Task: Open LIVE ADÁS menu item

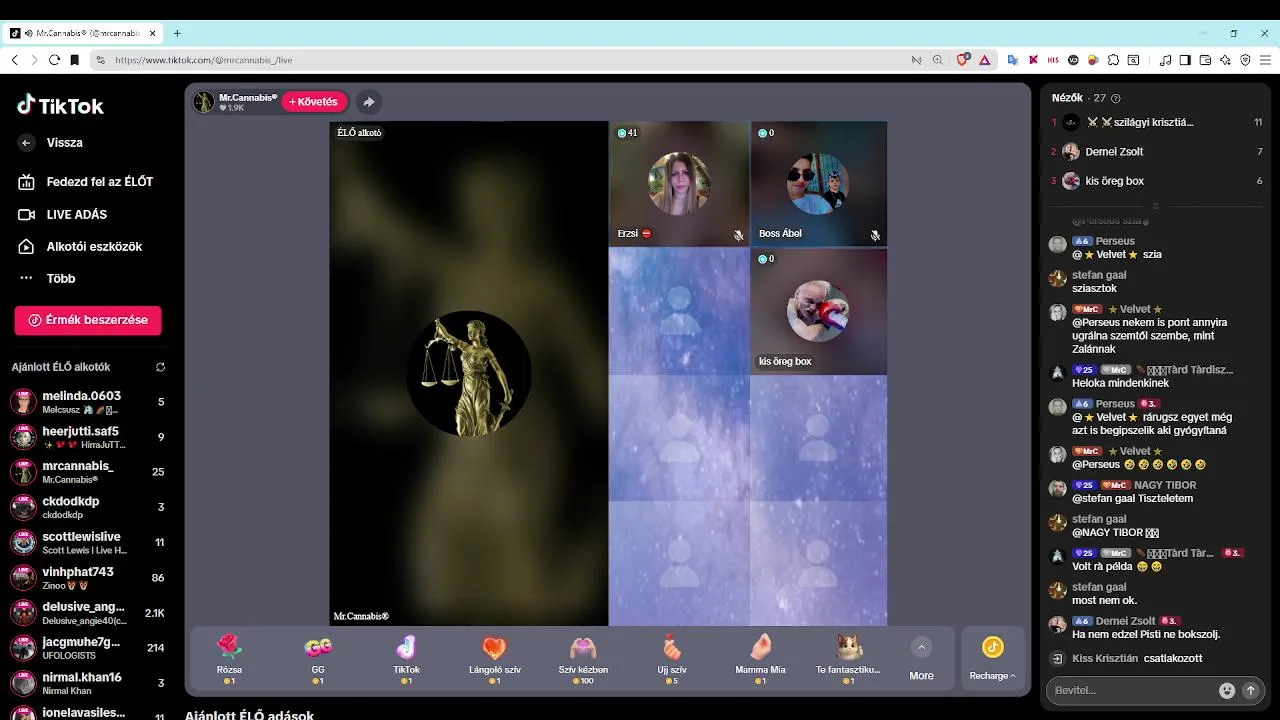Action: (x=63, y=214)
